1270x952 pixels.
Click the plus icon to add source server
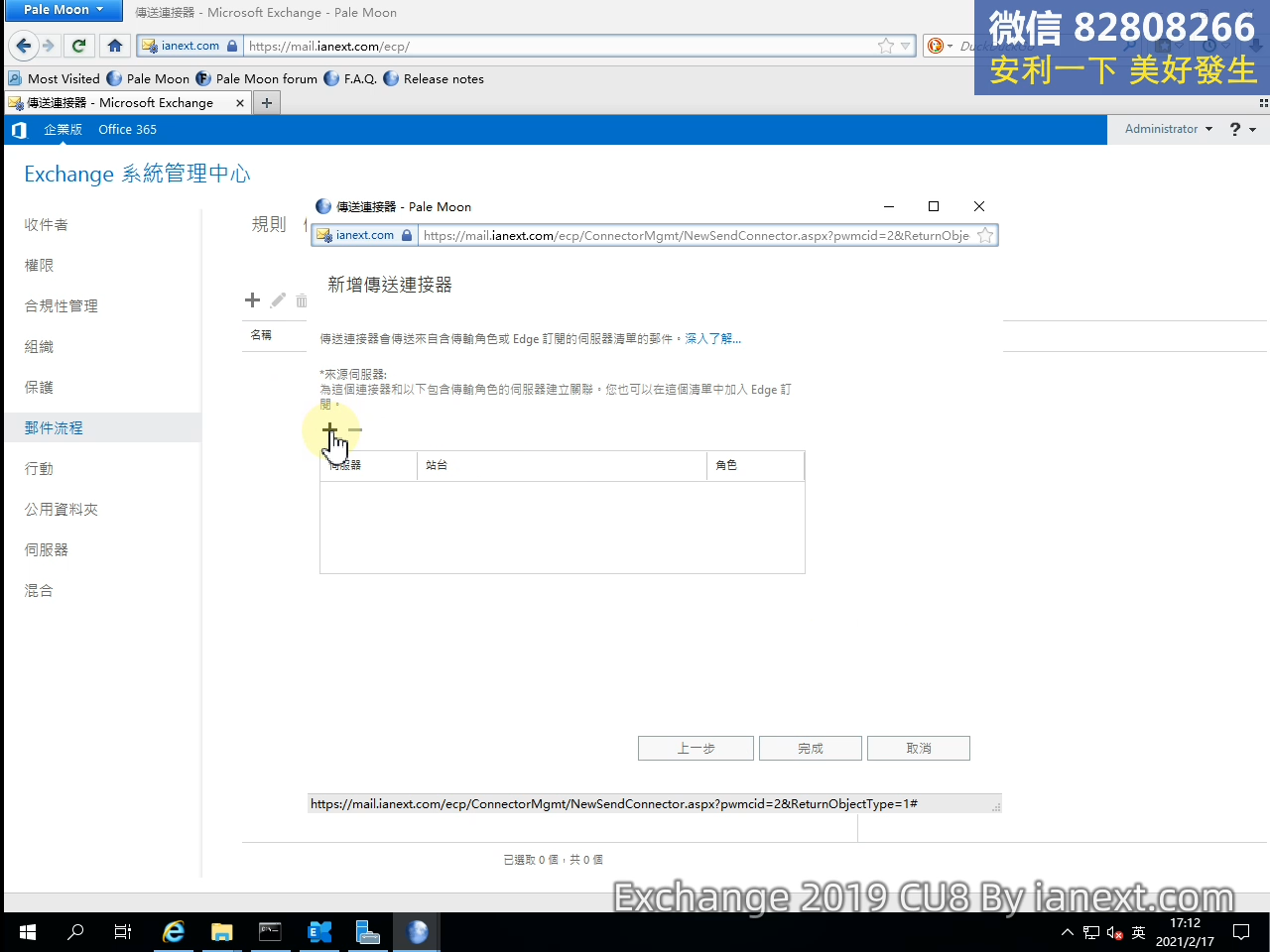pyautogui.click(x=329, y=430)
